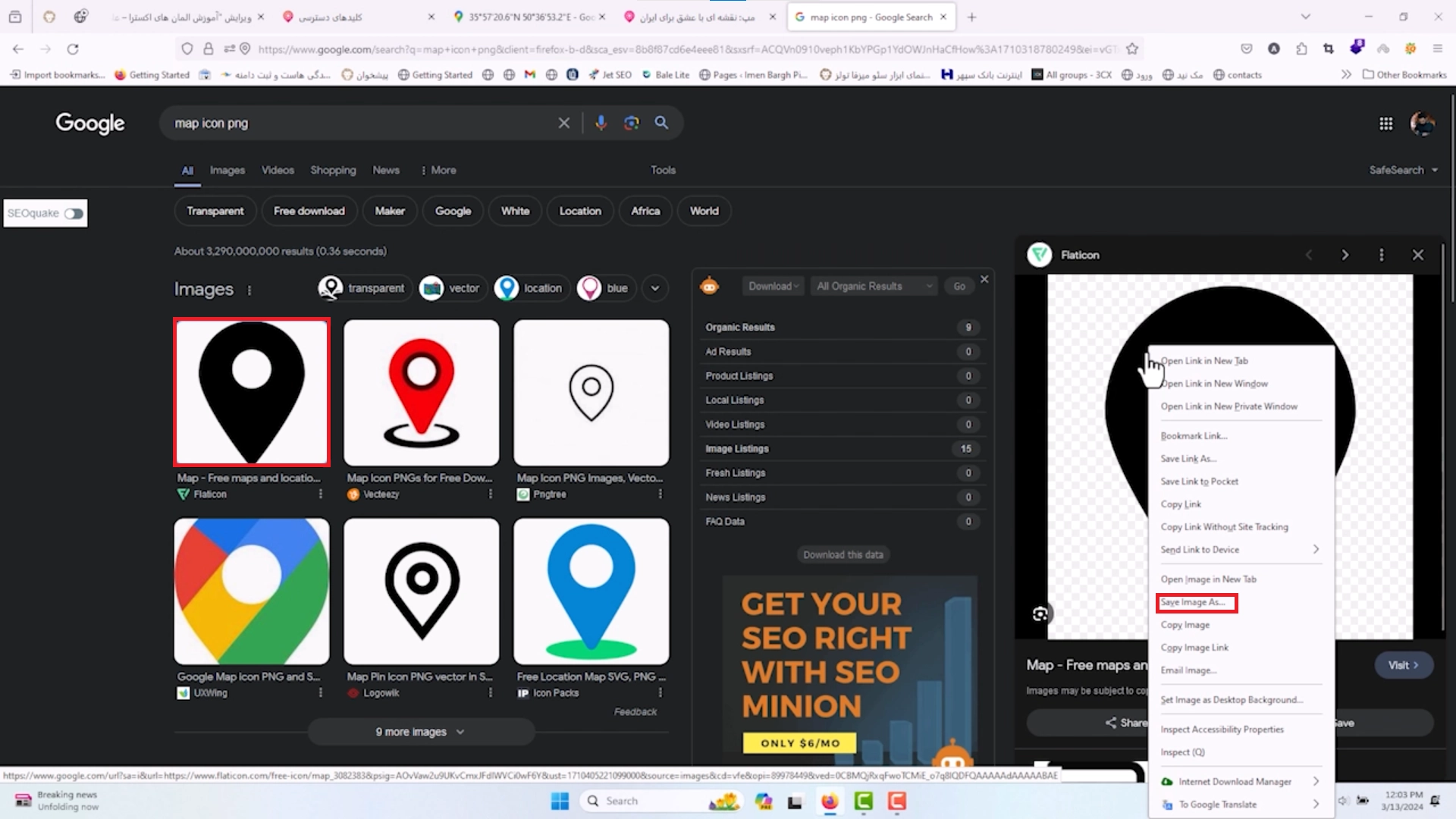Click the Google search input field
This screenshot has width=1456, height=819.
pyautogui.click(x=362, y=123)
